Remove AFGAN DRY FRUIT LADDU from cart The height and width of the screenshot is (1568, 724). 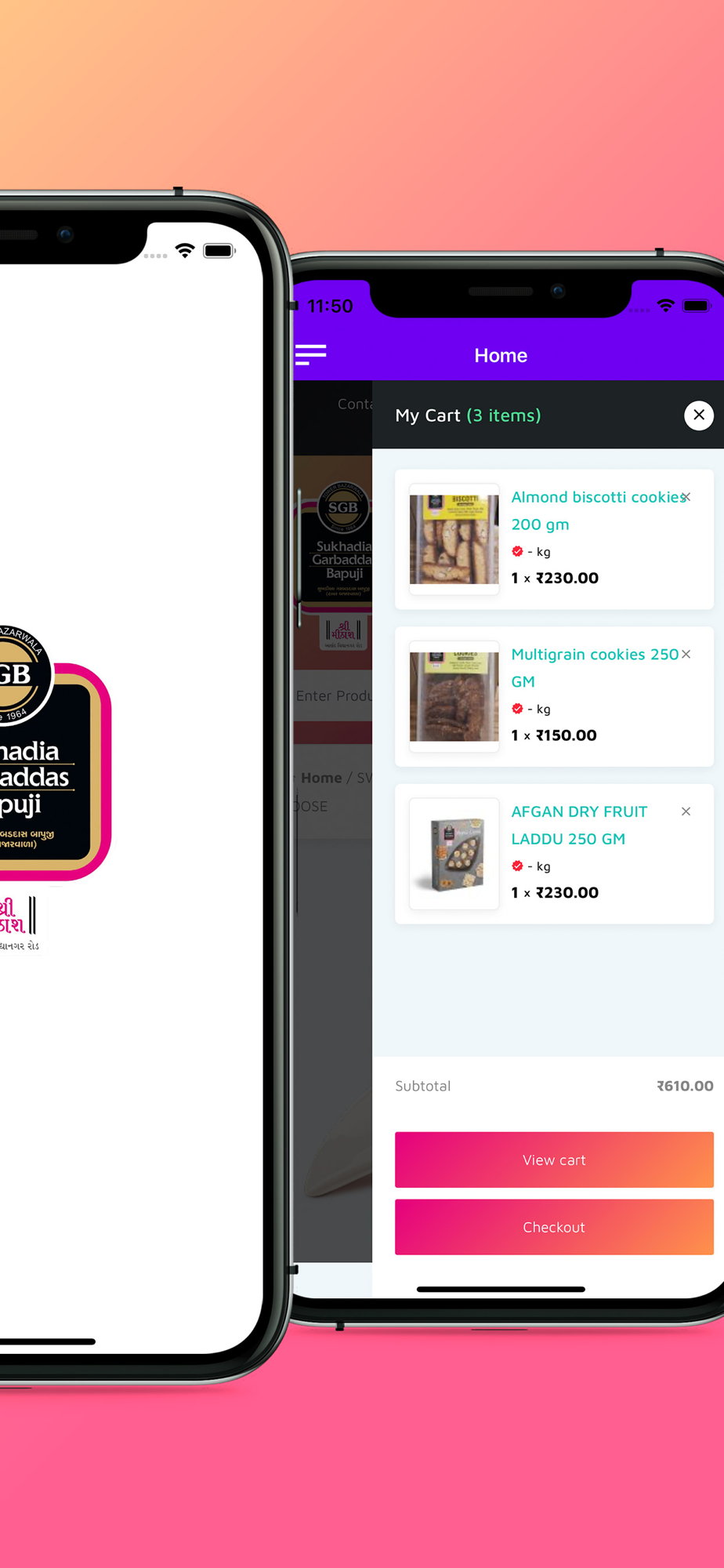[686, 811]
